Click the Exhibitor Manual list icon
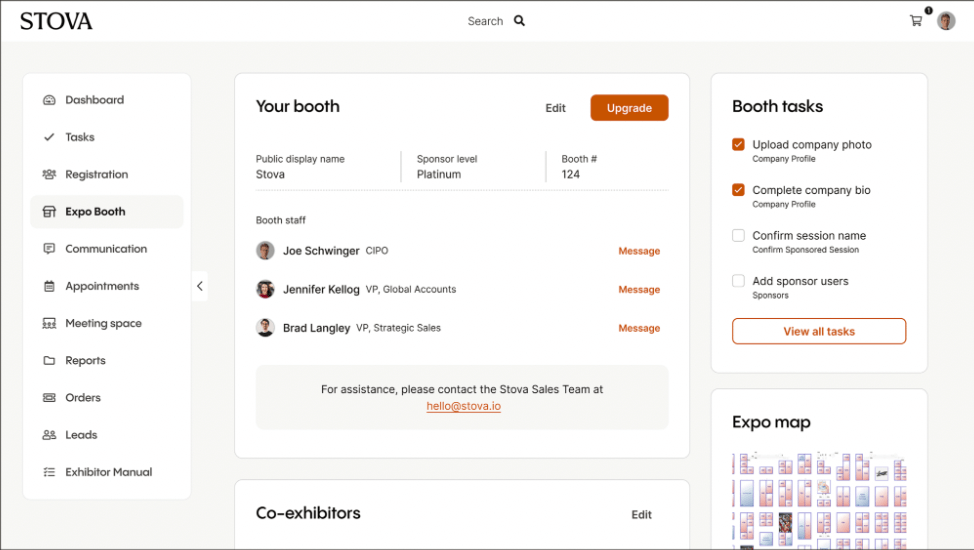Viewport: 974px width, 550px height. coord(49,472)
